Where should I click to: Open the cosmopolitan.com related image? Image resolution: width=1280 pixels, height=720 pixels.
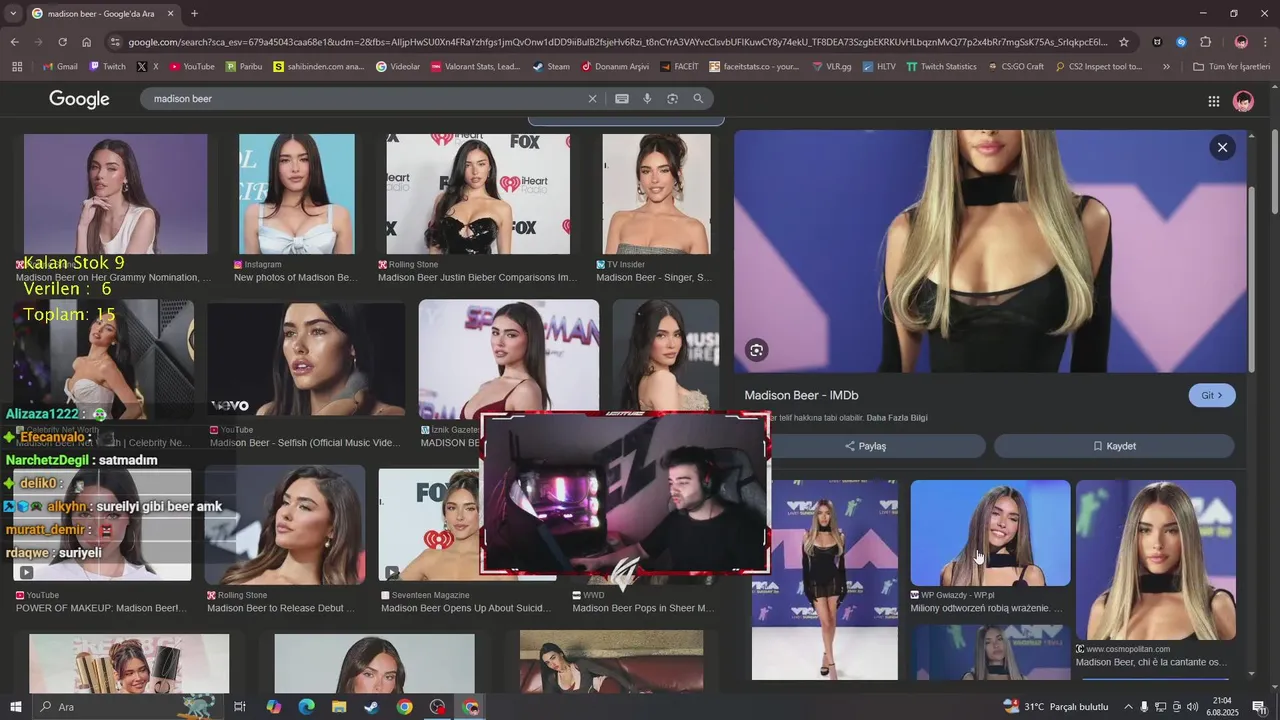tap(1156, 560)
